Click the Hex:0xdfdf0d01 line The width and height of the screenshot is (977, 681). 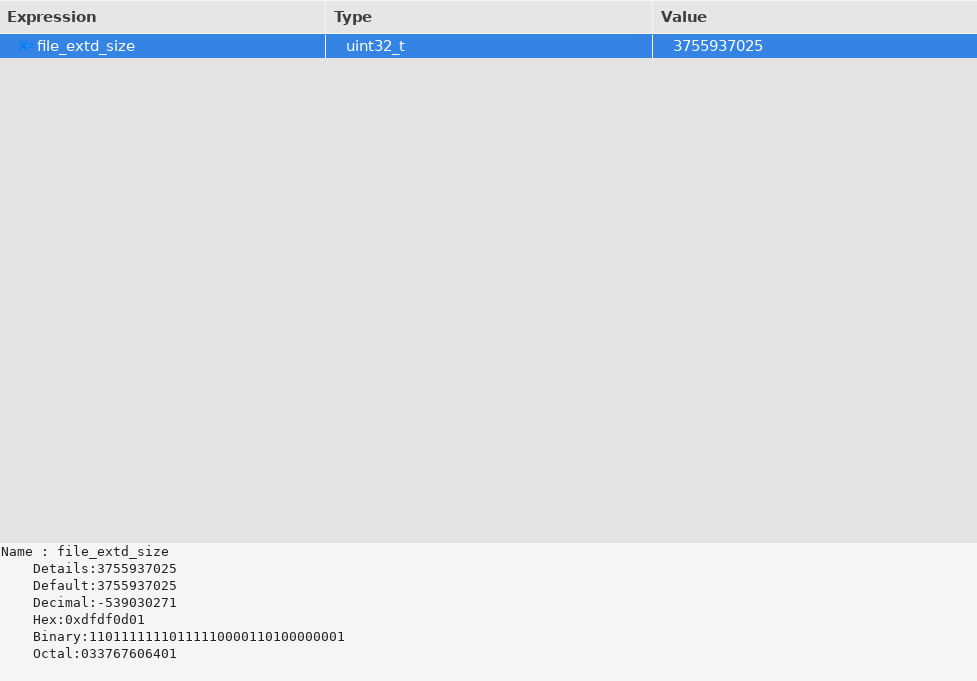[x=88, y=619]
